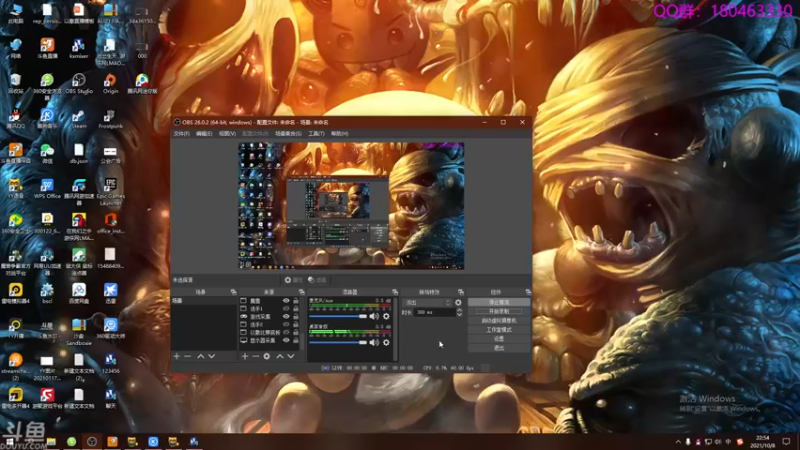Toggle lock on 显示器采集 source

point(295,340)
